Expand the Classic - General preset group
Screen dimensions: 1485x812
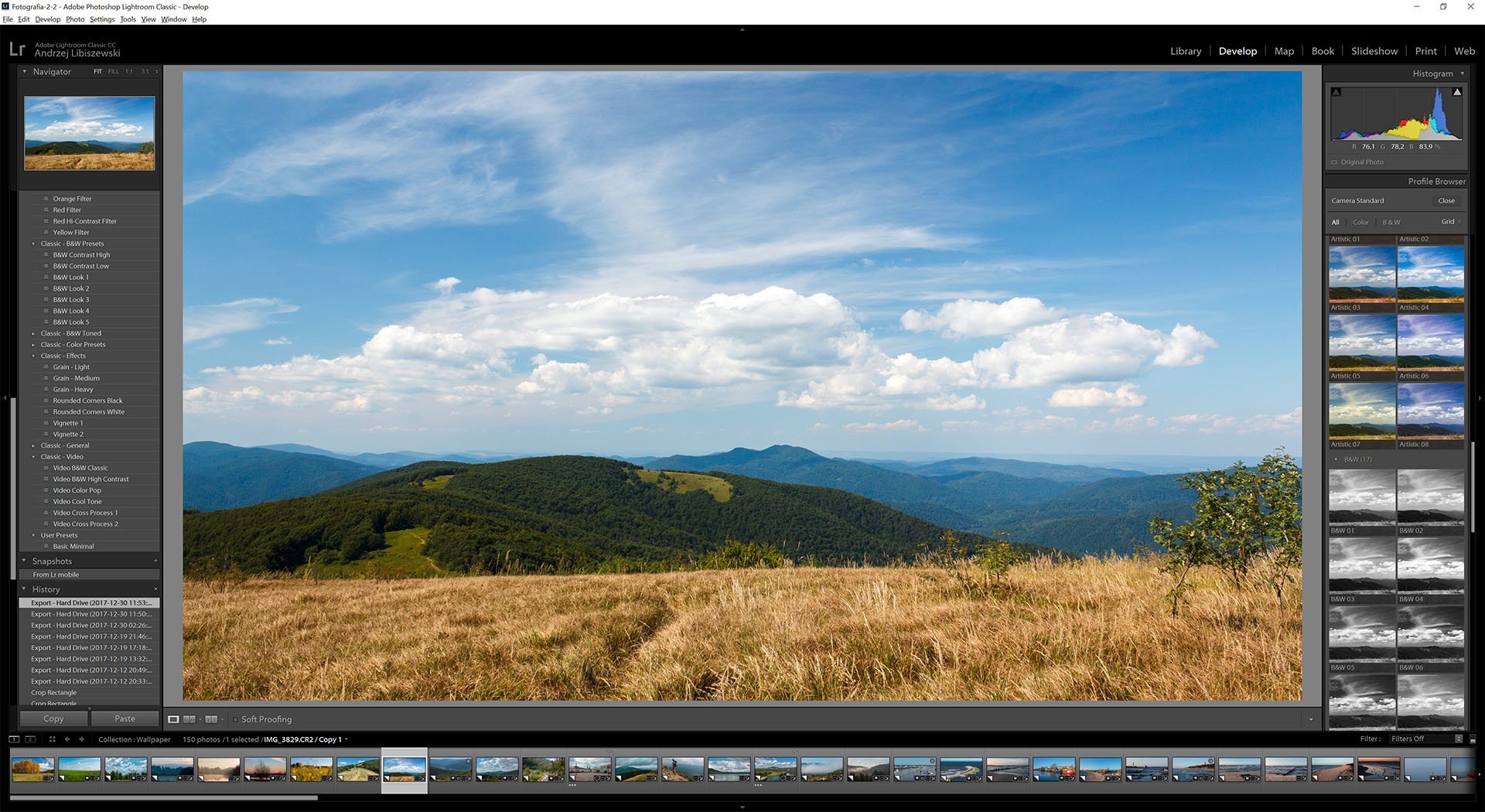[33, 445]
